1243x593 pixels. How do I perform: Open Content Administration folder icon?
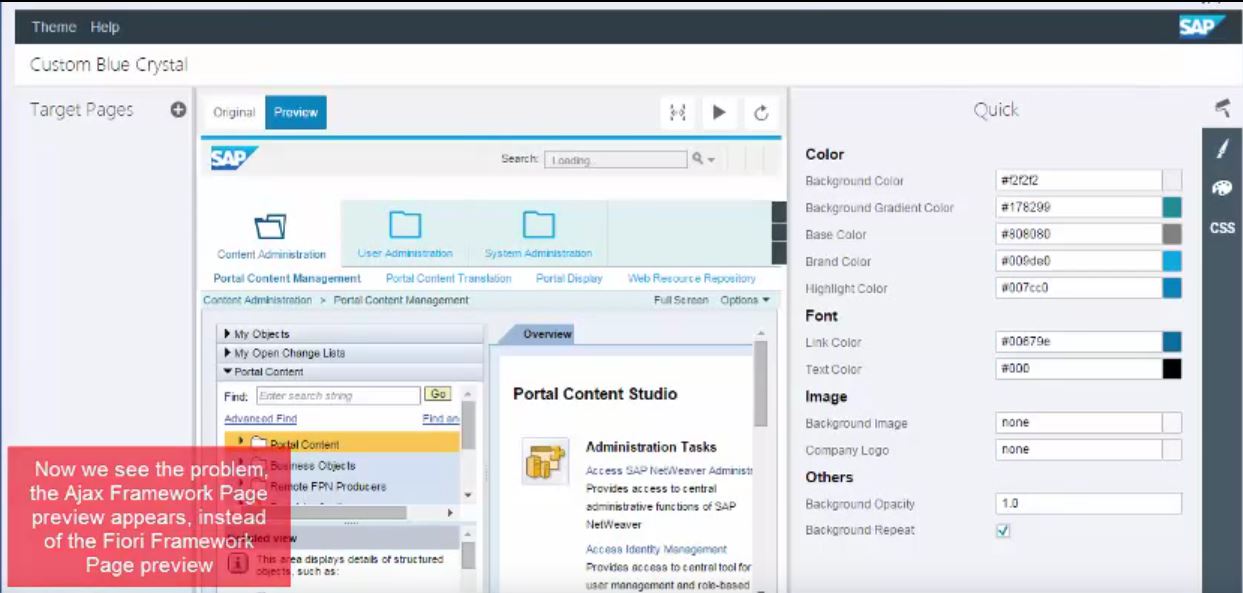[x=271, y=227]
